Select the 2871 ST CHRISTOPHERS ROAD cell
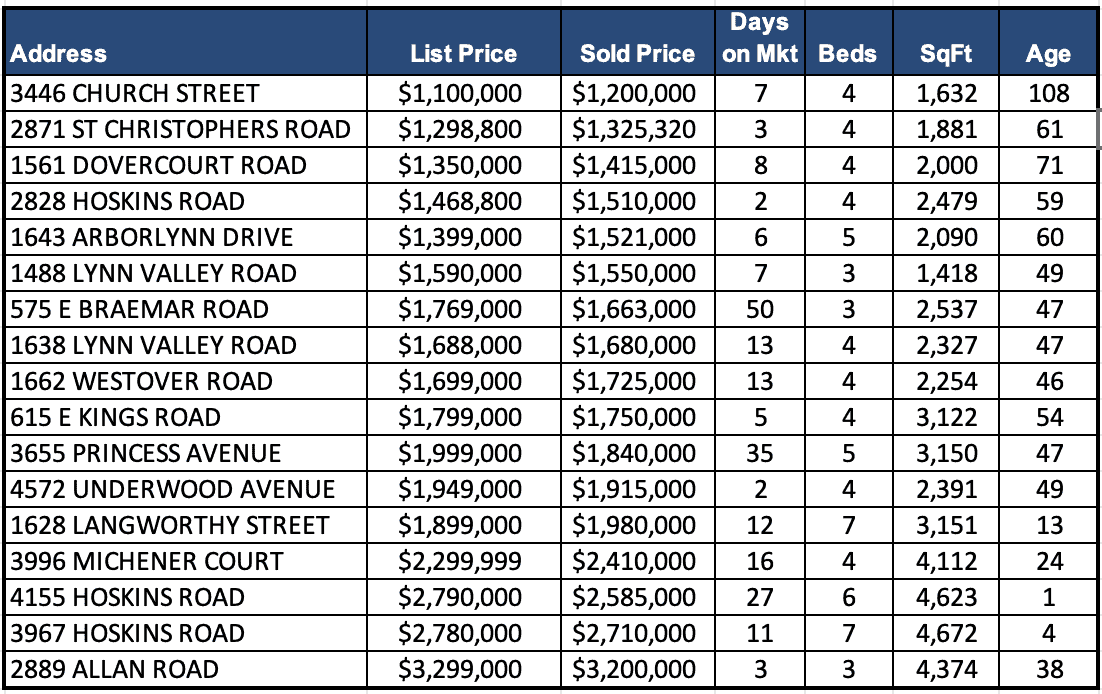 (181, 130)
